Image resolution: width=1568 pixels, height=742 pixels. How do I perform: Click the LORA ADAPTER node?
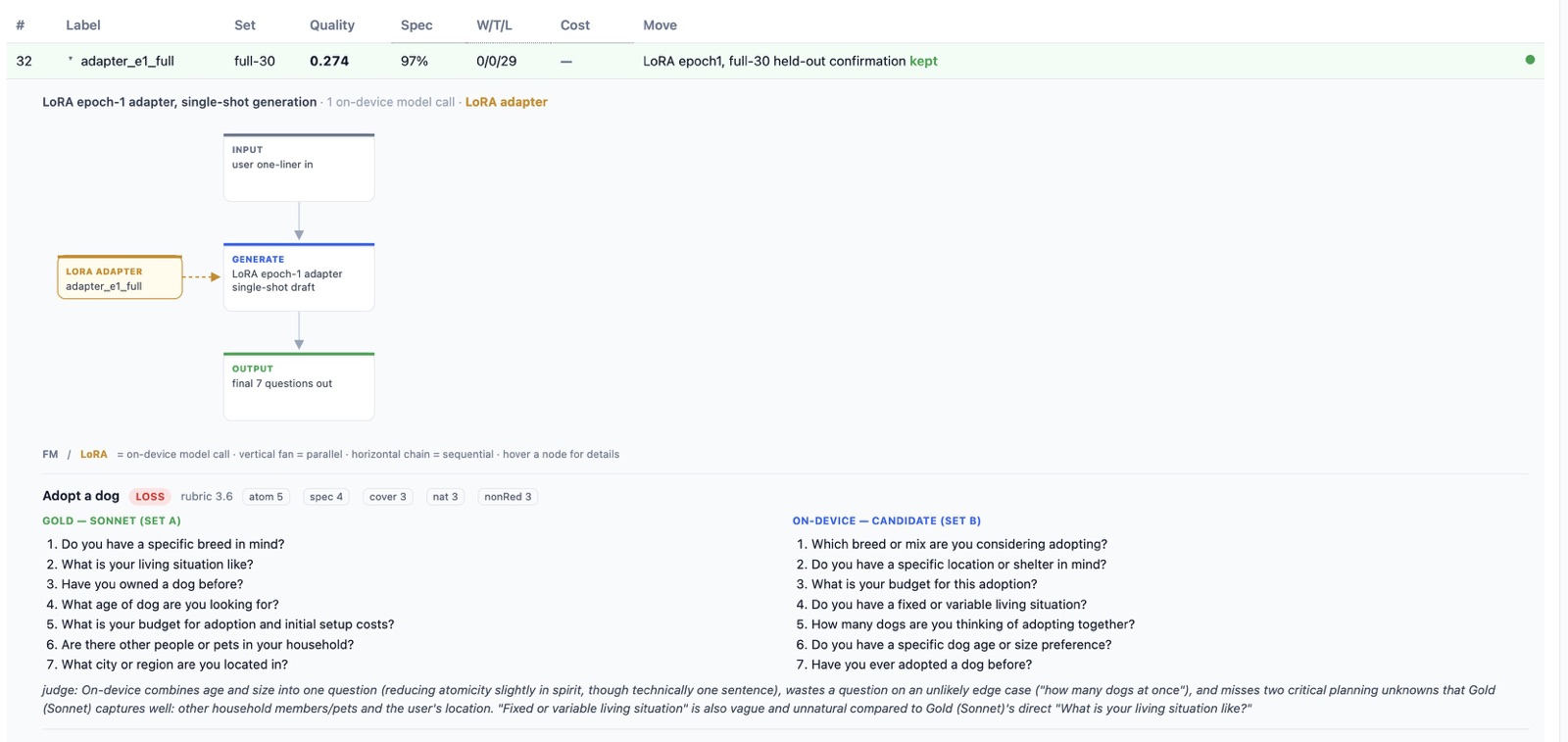[120, 277]
